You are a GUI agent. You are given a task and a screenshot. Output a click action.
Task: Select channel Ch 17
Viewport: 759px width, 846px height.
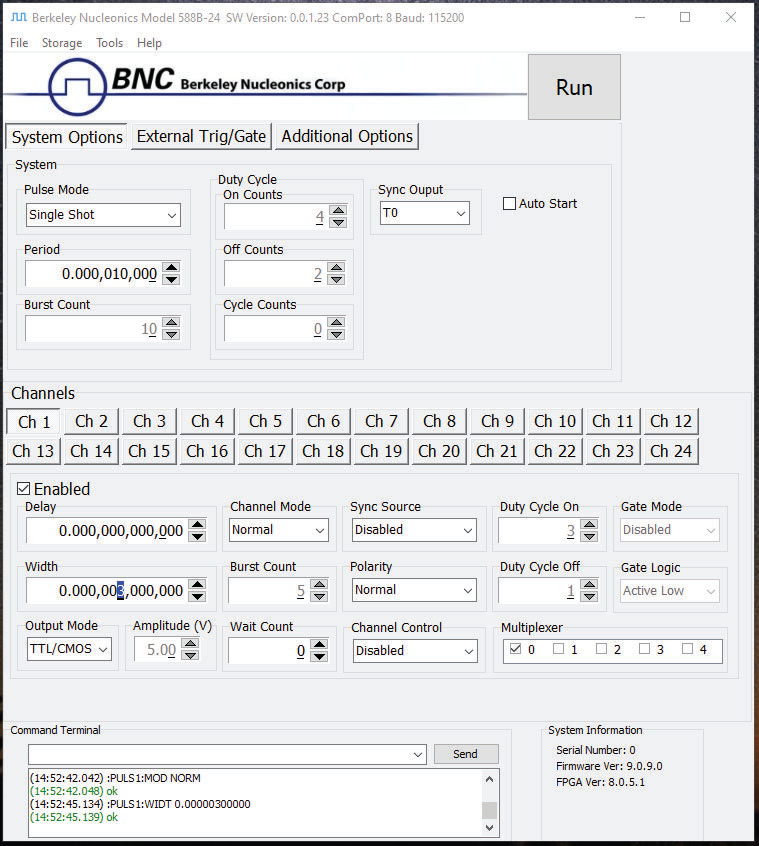pyautogui.click(x=265, y=451)
